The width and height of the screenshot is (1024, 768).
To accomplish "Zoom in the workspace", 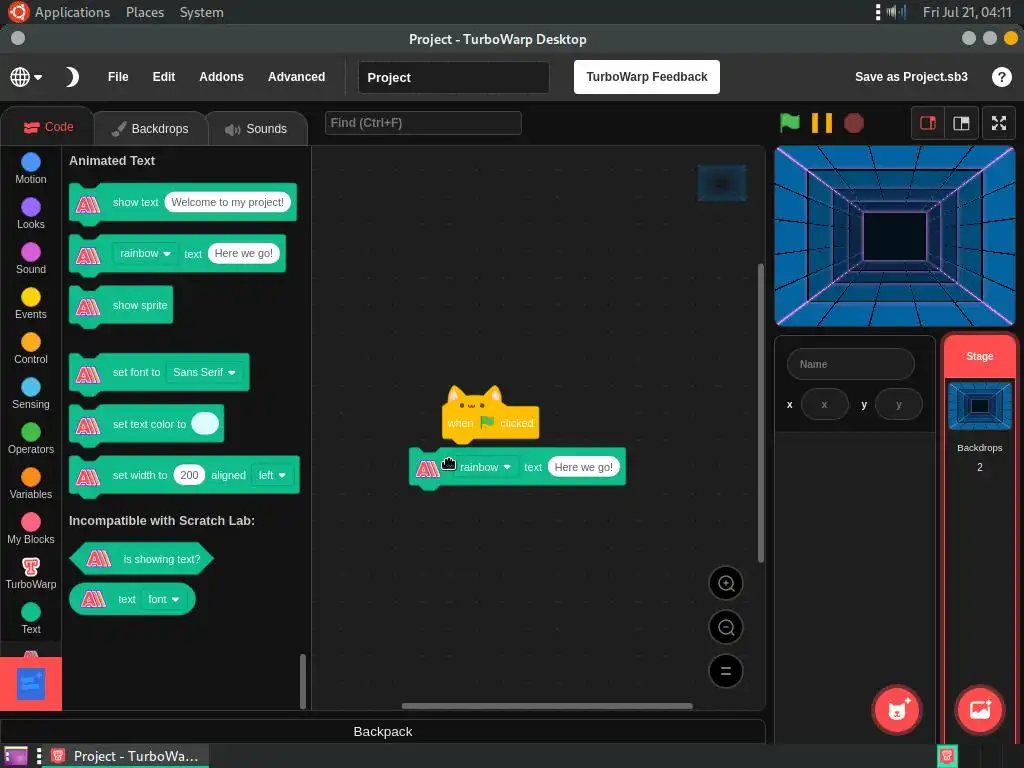I will click(726, 583).
